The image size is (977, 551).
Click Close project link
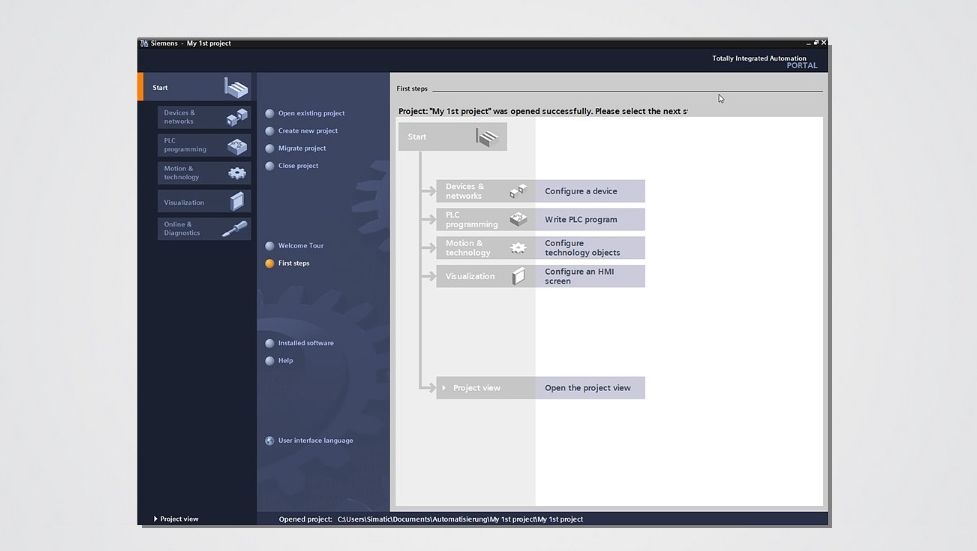(298, 166)
